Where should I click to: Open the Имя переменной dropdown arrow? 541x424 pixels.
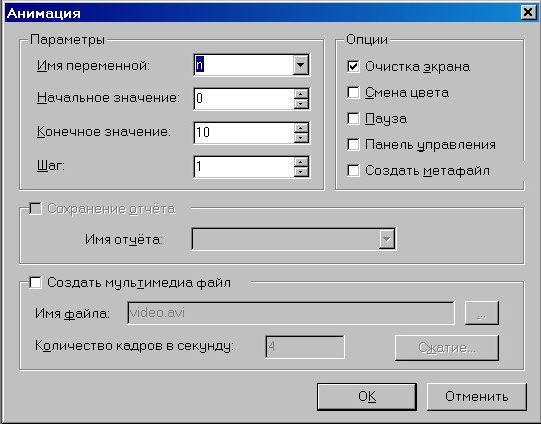coord(301,65)
